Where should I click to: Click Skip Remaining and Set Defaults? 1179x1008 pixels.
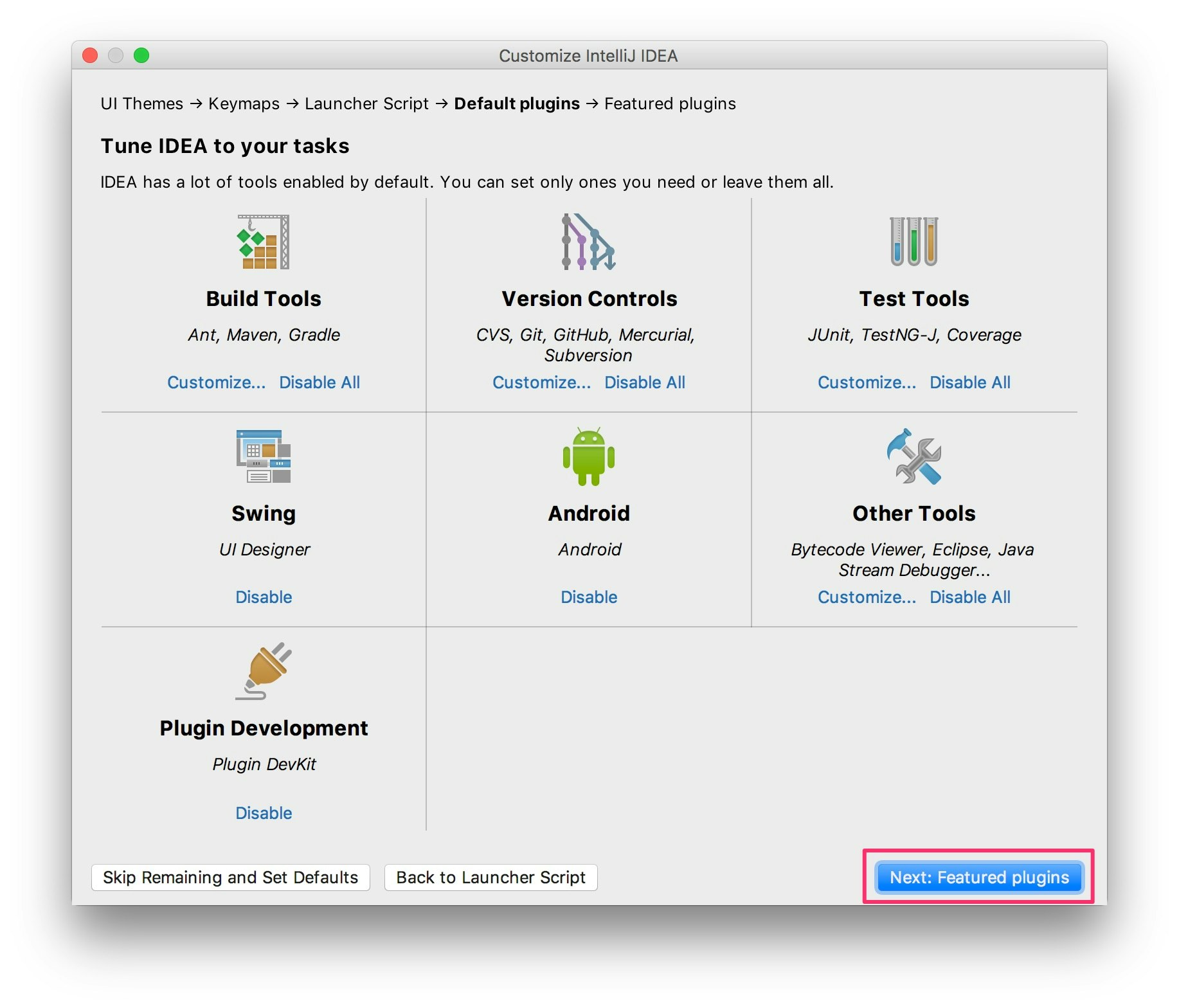[x=231, y=878]
